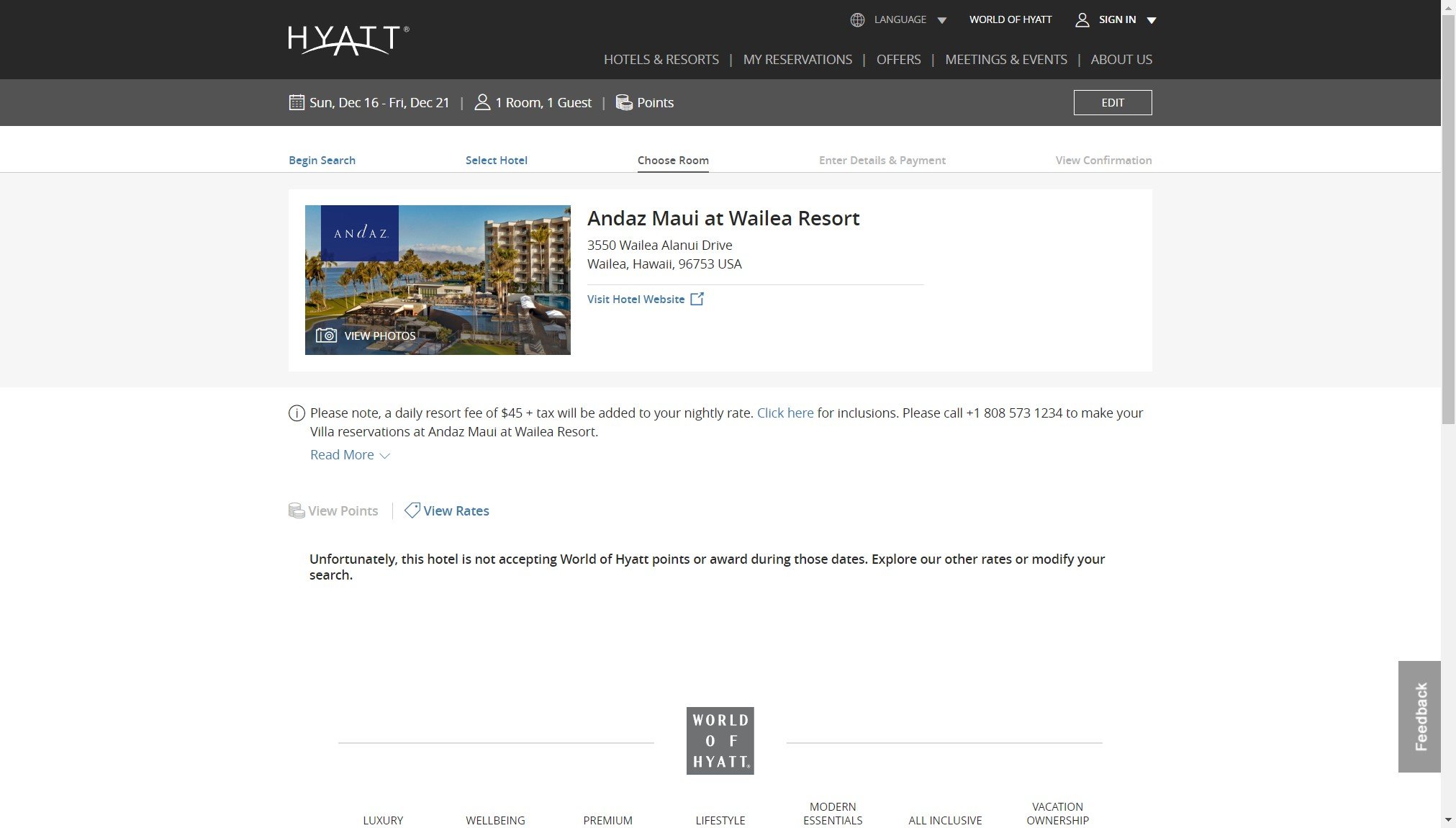Open the Andaz Maui resort photo
This screenshot has height=828, width=1456.
(x=438, y=280)
